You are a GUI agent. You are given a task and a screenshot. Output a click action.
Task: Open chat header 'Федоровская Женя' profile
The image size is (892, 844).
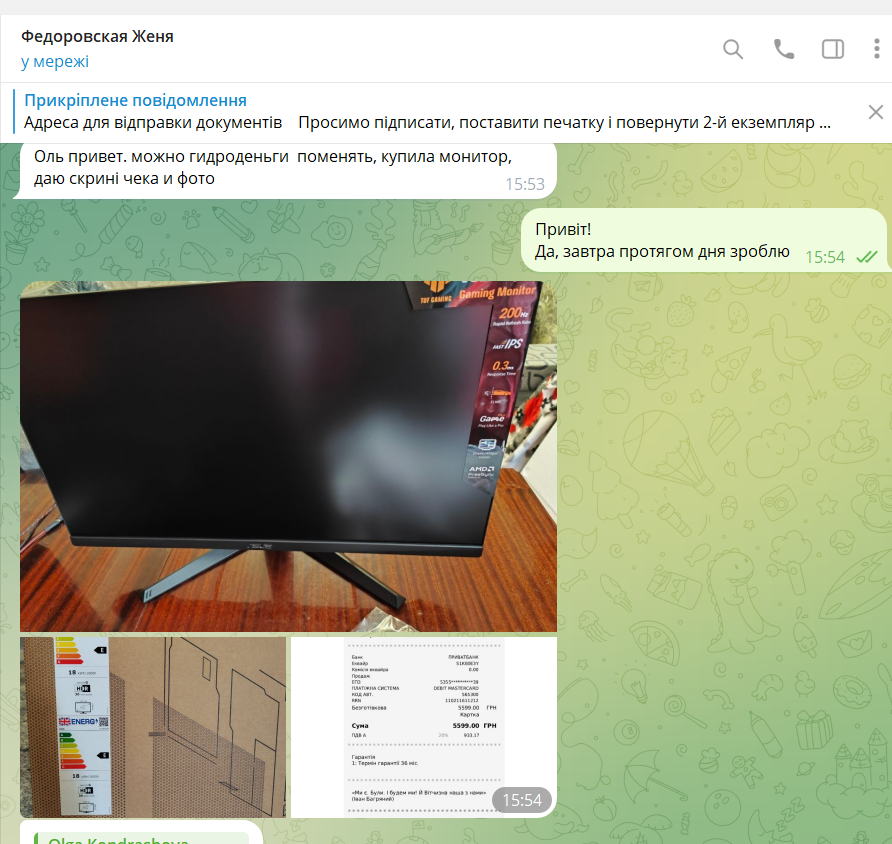[97, 36]
